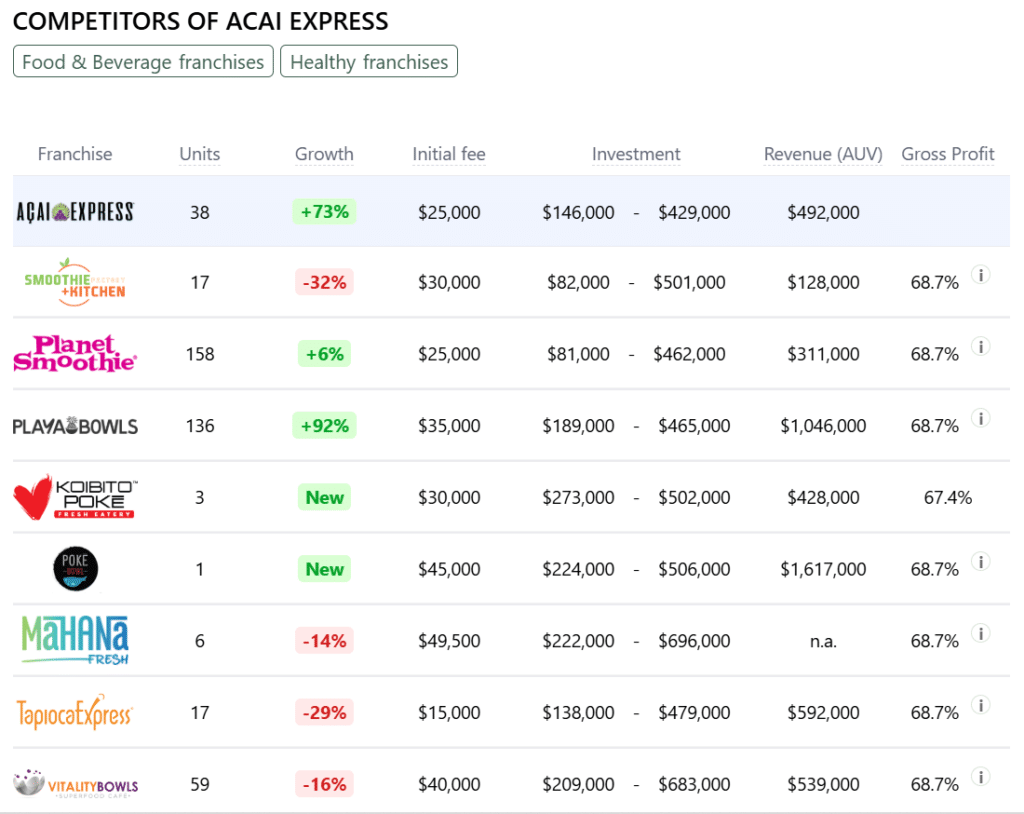Screen dimensions: 1024x814
Task: Click the $273,000 investment minimum
Action: (578, 498)
